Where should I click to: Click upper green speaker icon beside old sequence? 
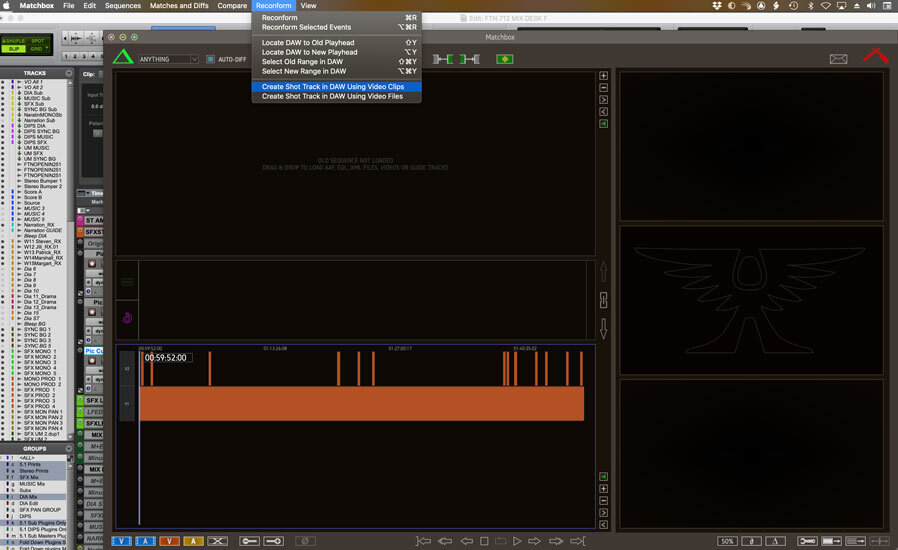604,124
